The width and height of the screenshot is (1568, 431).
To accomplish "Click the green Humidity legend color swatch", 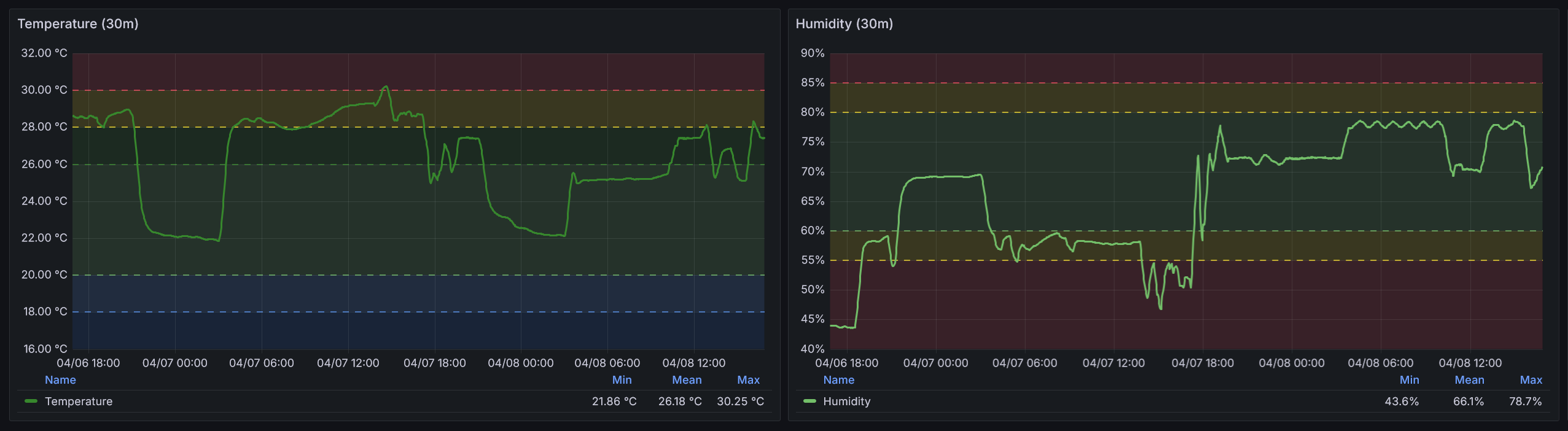I will (x=809, y=401).
